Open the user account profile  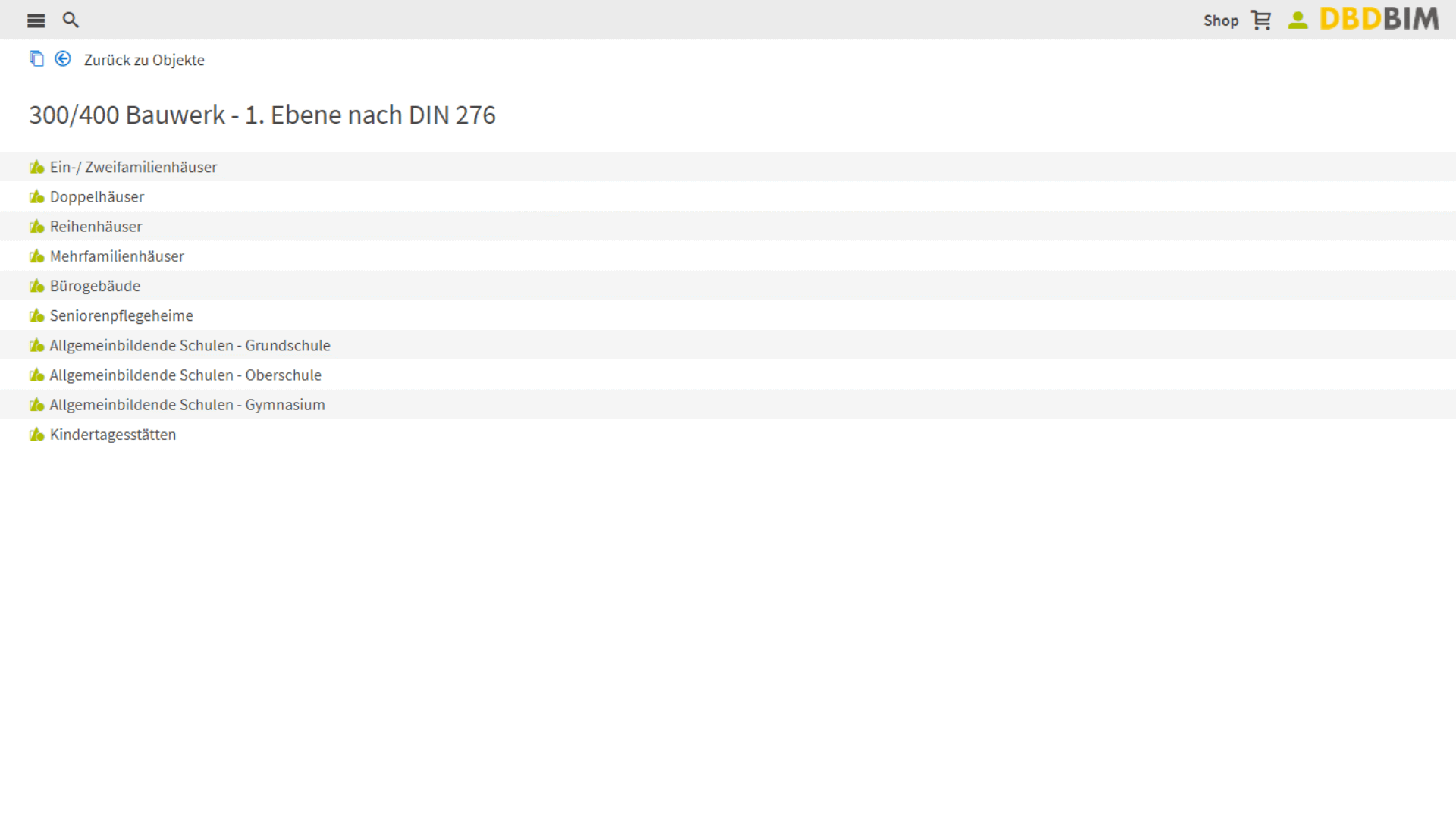pyautogui.click(x=1298, y=20)
